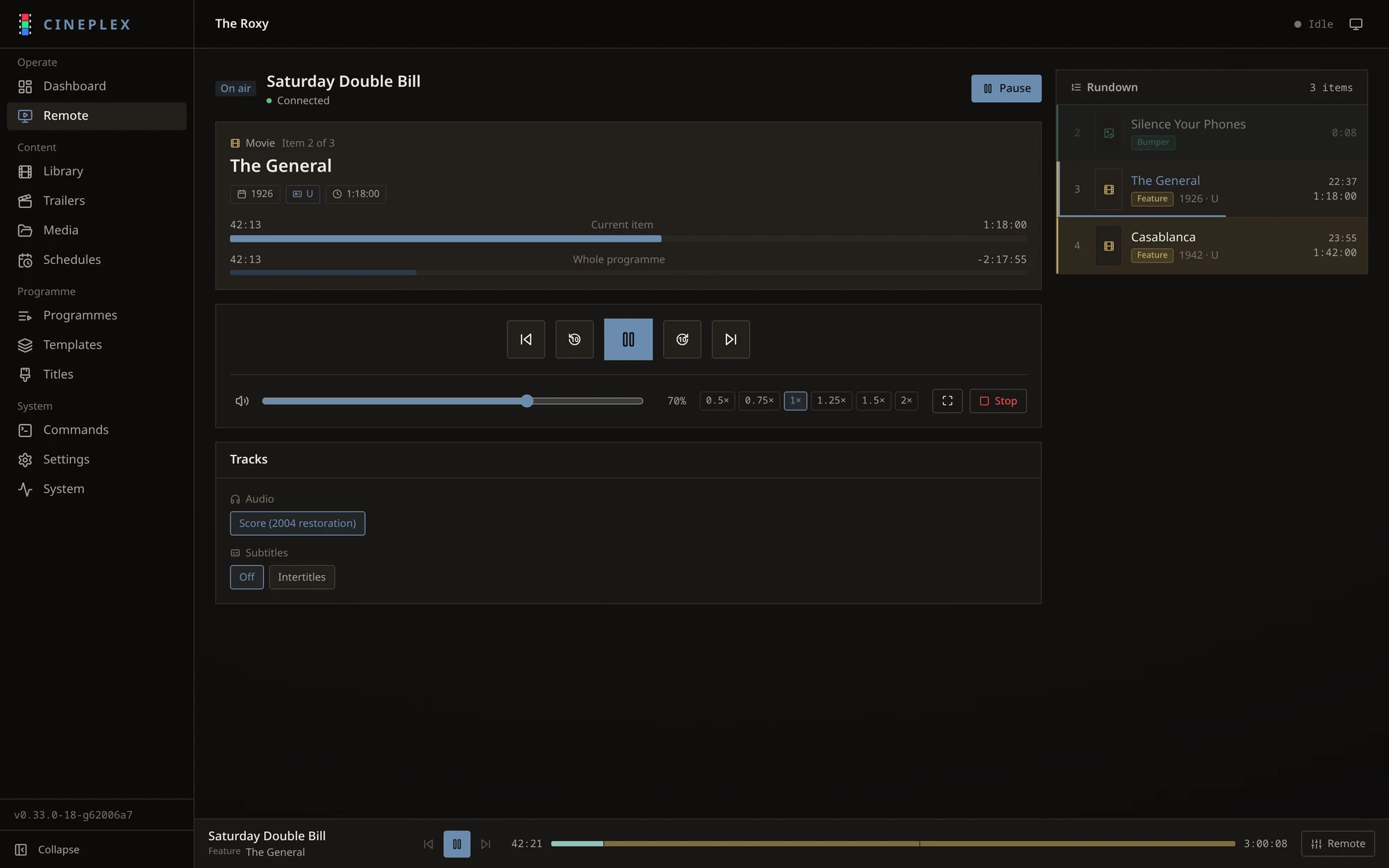This screenshot has width=1389, height=868.
Task: Go to Trailers
Action: 97,201
